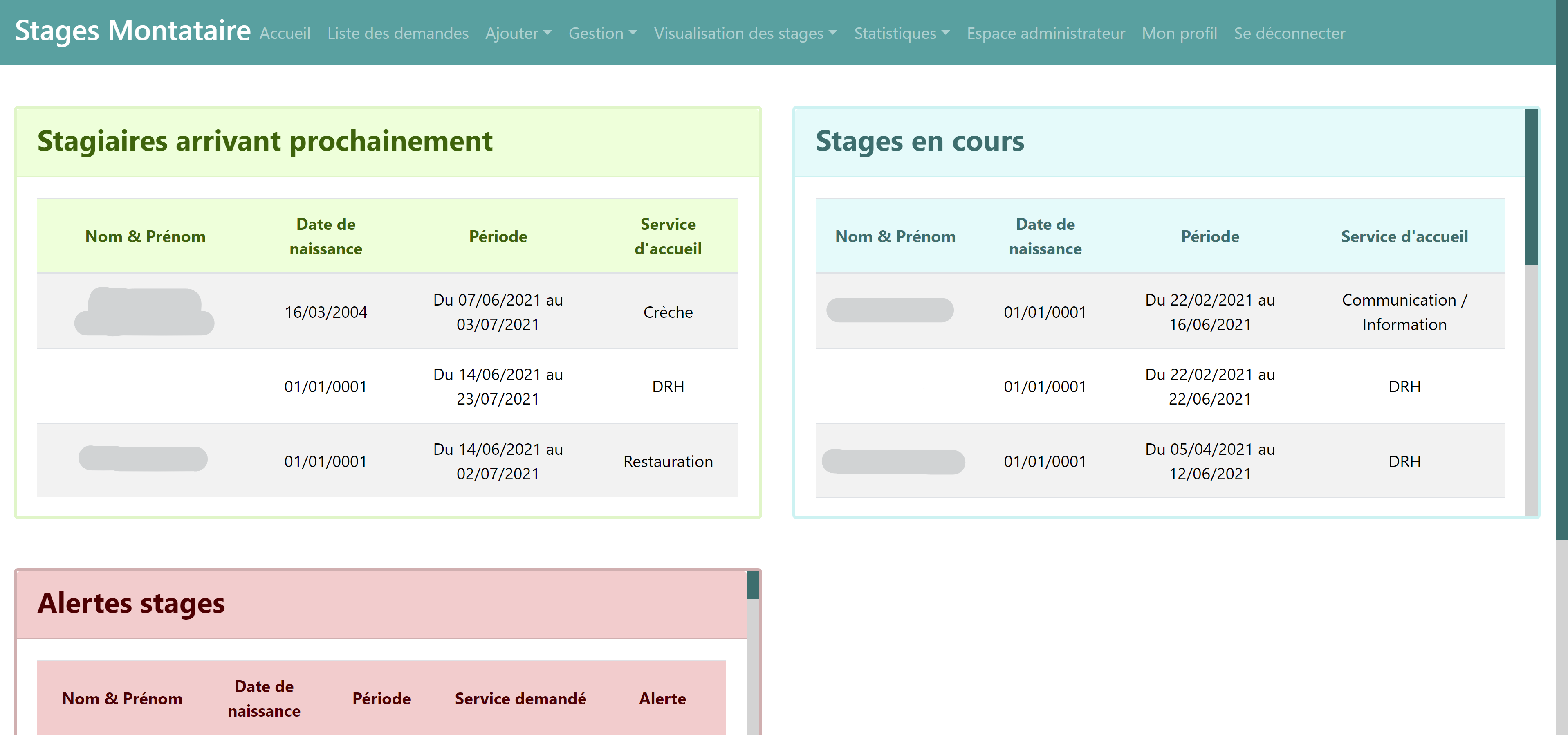This screenshot has width=1568, height=735.
Task: Click DRH cell for 14/06/2021 to 23/07/2021 row
Action: pos(668,386)
